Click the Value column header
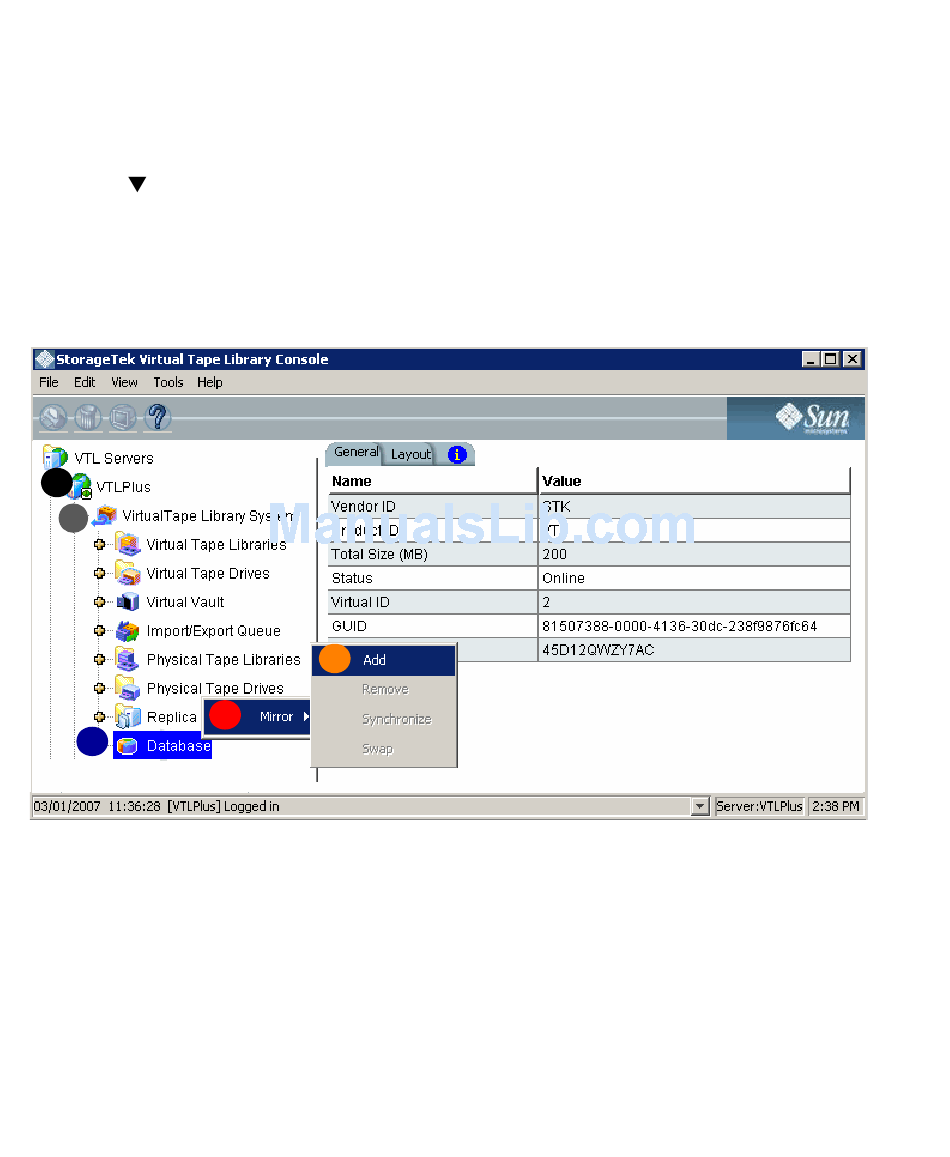Image resolution: width=950 pixels, height=1157 pixels. tap(694, 481)
